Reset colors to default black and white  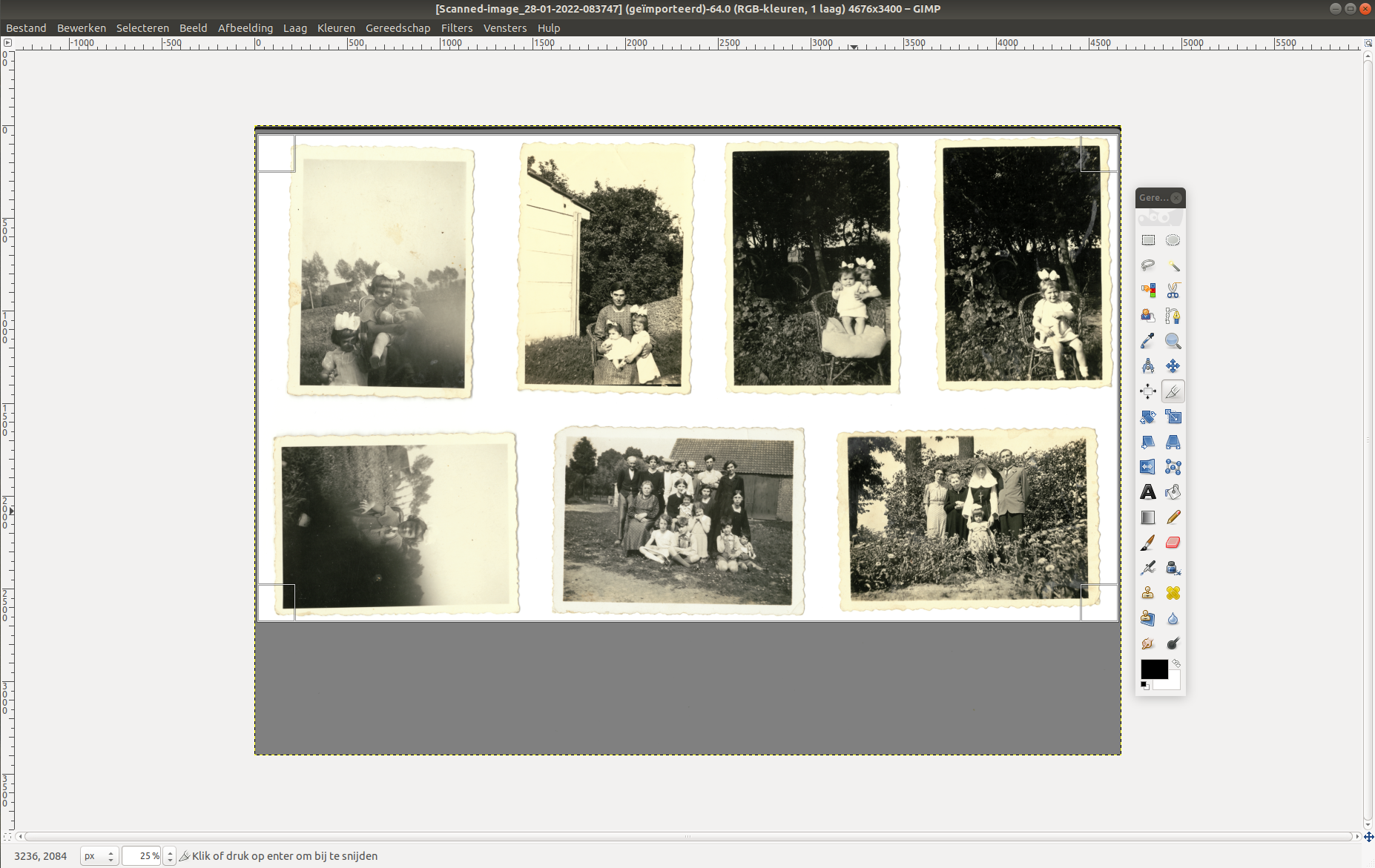click(1144, 686)
